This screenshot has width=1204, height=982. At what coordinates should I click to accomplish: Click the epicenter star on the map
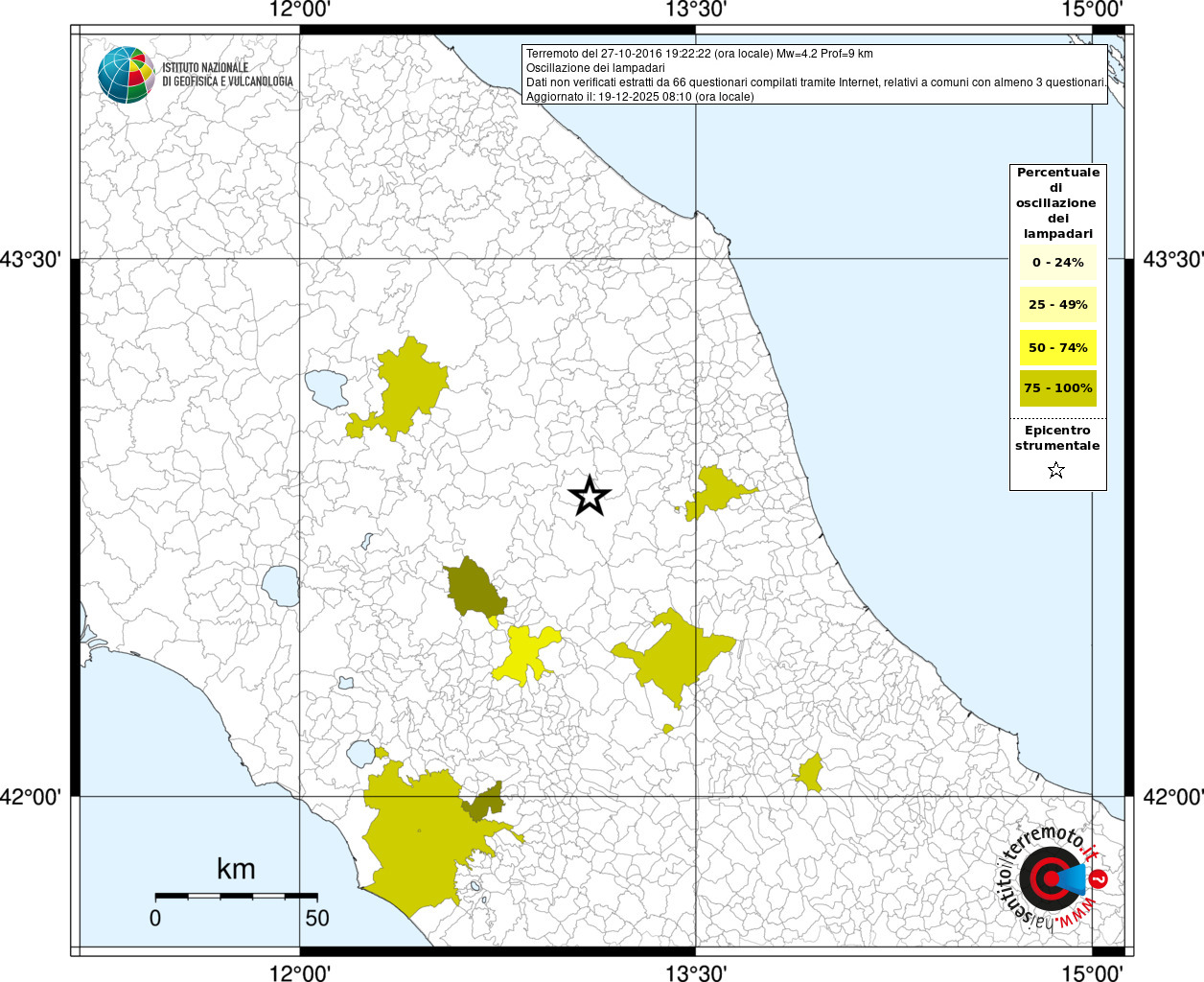pos(590,496)
